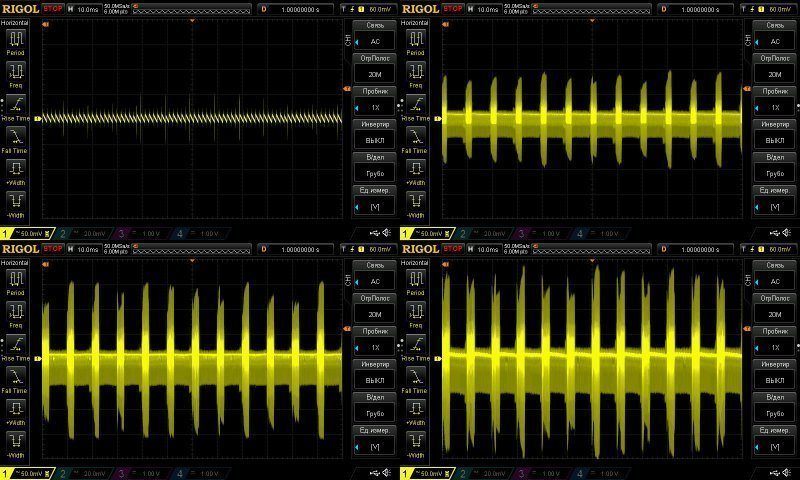Toggle the ОгрПолос 20M bandwidth limit in top-right scope
Screen dimensions: 800x480
pyautogui.click(x=775, y=69)
